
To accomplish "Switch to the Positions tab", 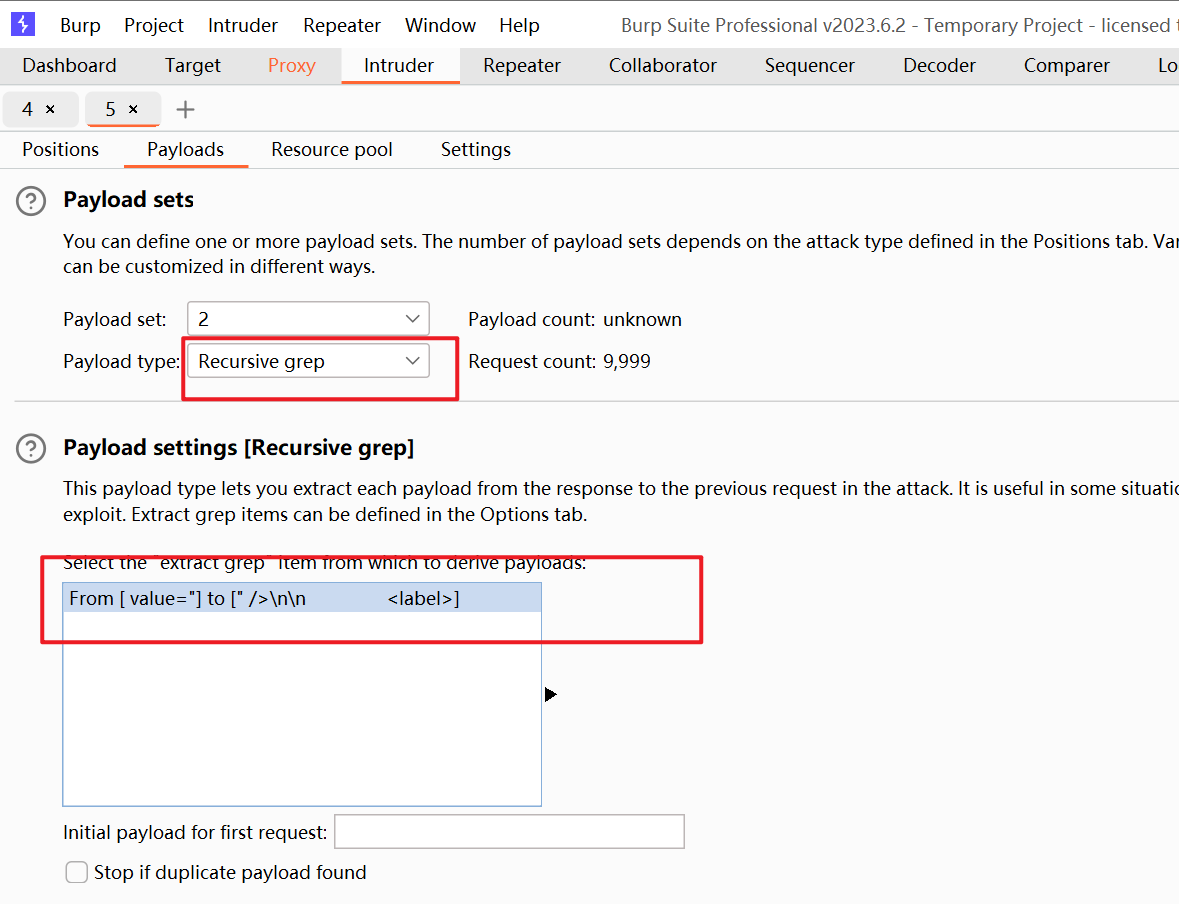I will tap(61, 150).
